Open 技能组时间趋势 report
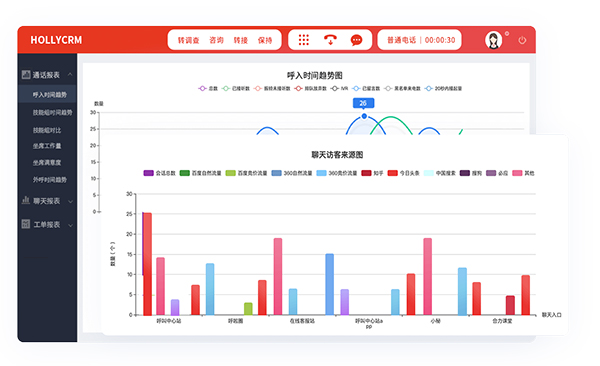Viewport: 600px width, 366px height. (x=52, y=112)
